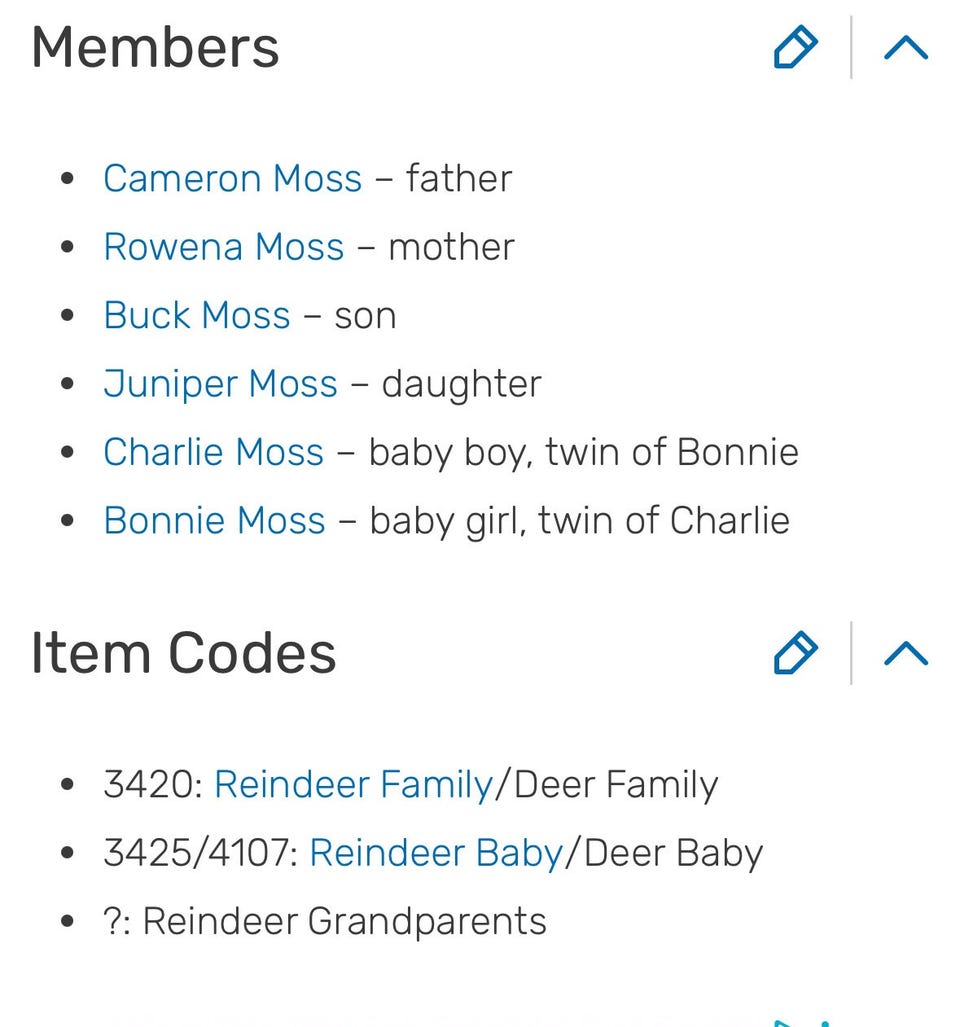Click the item code 3425/4107 text
The height and width of the screenshot is (1027, 960).
click(200, 853)
